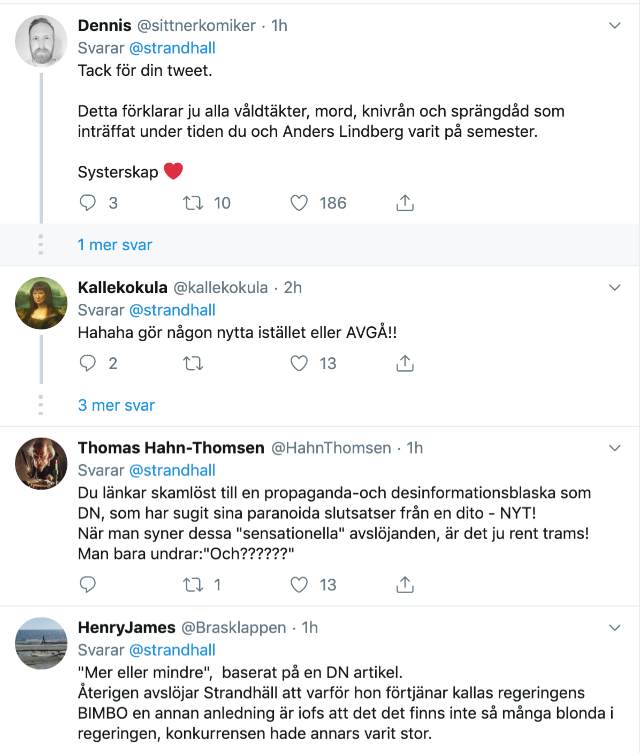Share Thomas Hahn-Thomsen's tweet
The image size is (640, 753).
click(405, 584)
